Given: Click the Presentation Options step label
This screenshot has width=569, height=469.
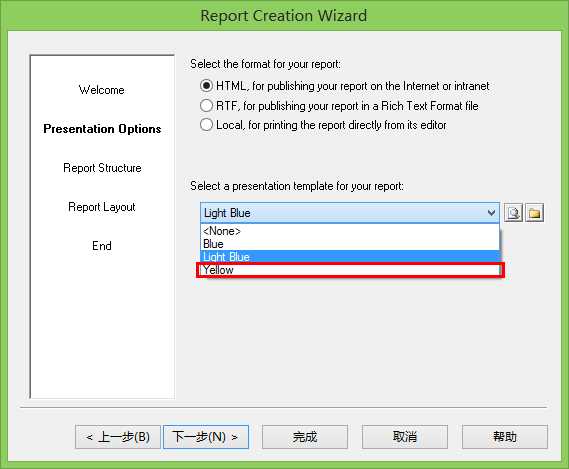Looking at the screenshot, I should 102,129.
